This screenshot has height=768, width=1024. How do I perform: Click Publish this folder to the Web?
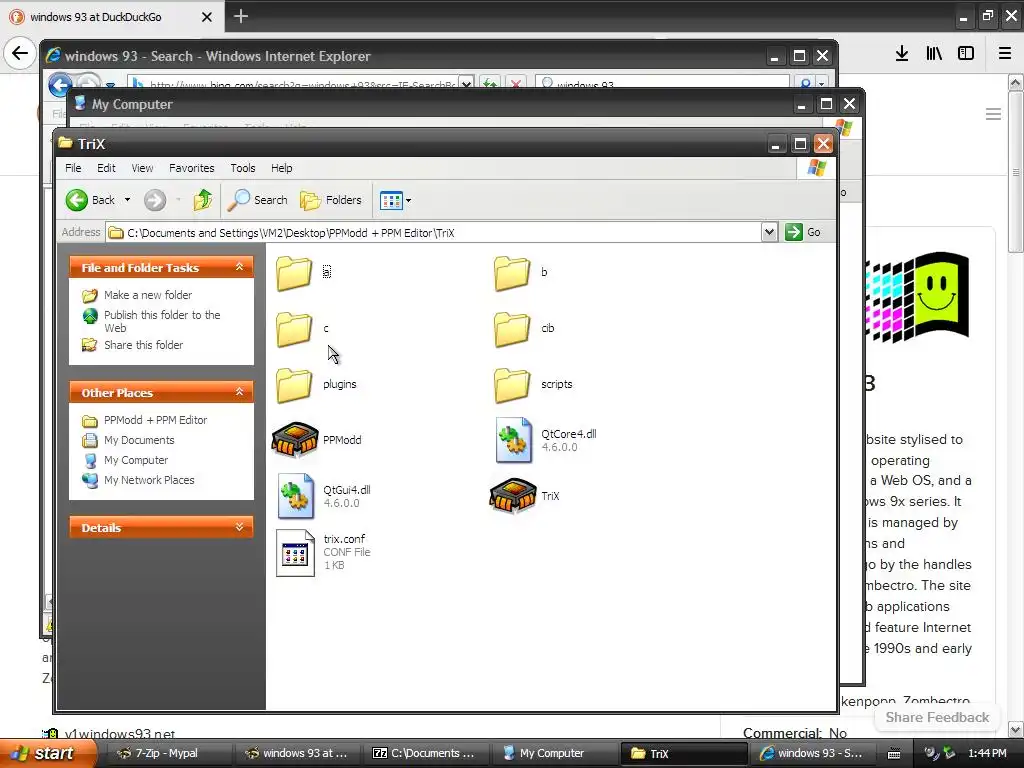click(162, 321)
